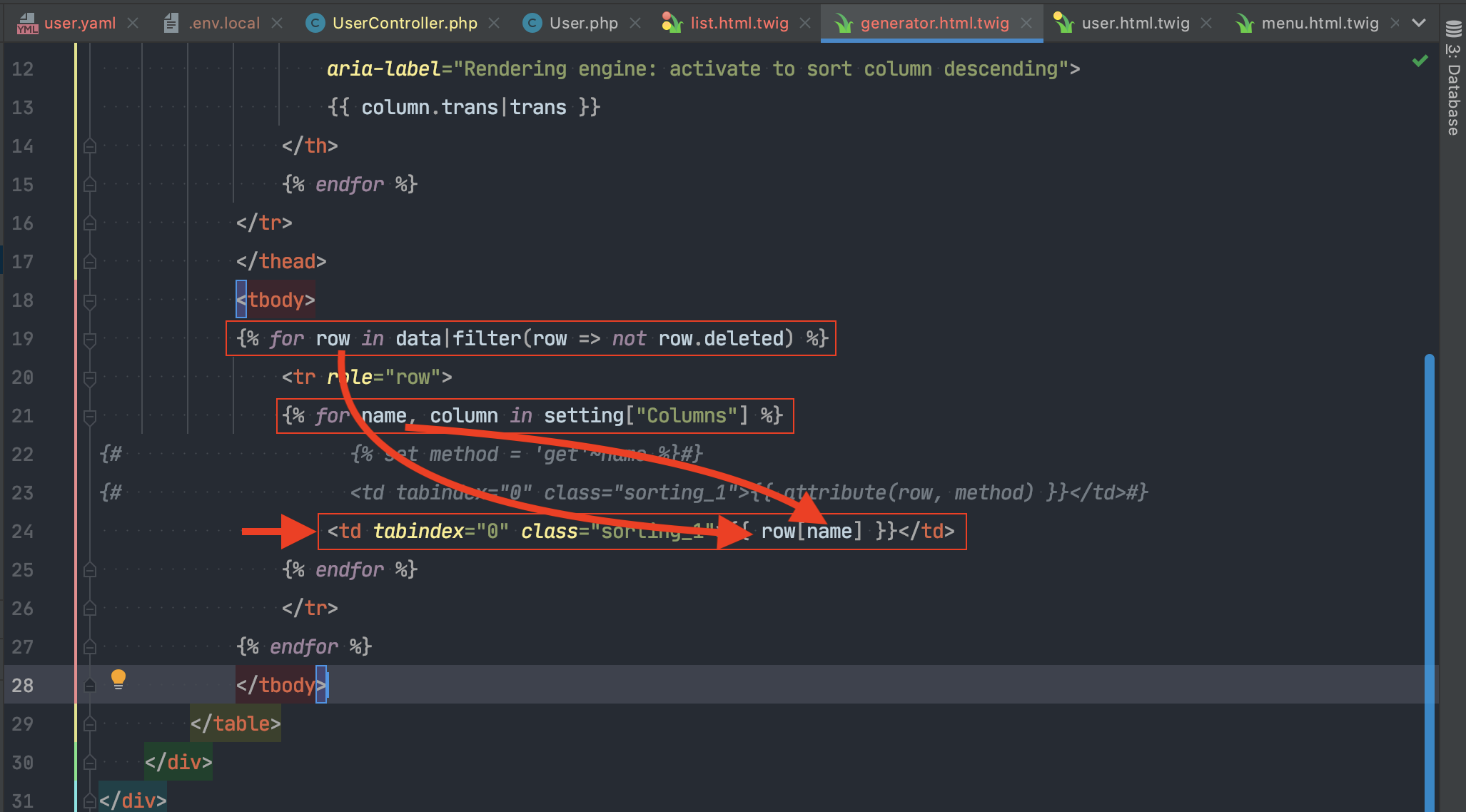Click the YAML file icon on user.yaml tab

tap(27, 24)
